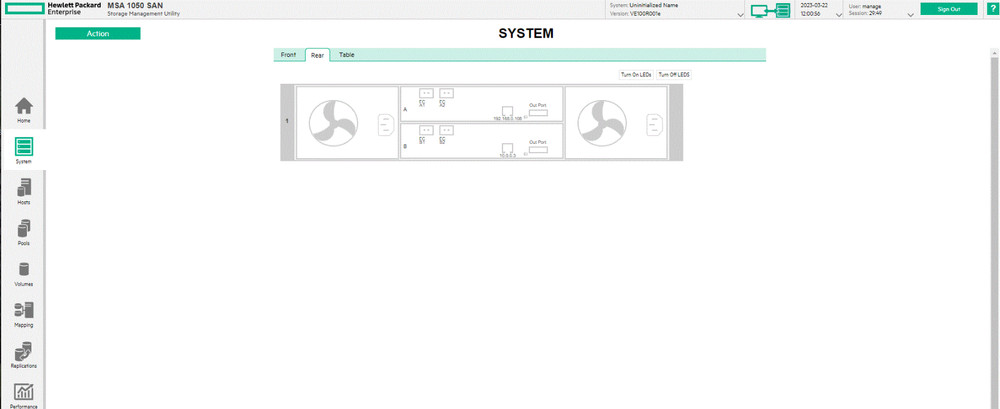
Task: Switch to the Front tab
Action: (288, 55)
